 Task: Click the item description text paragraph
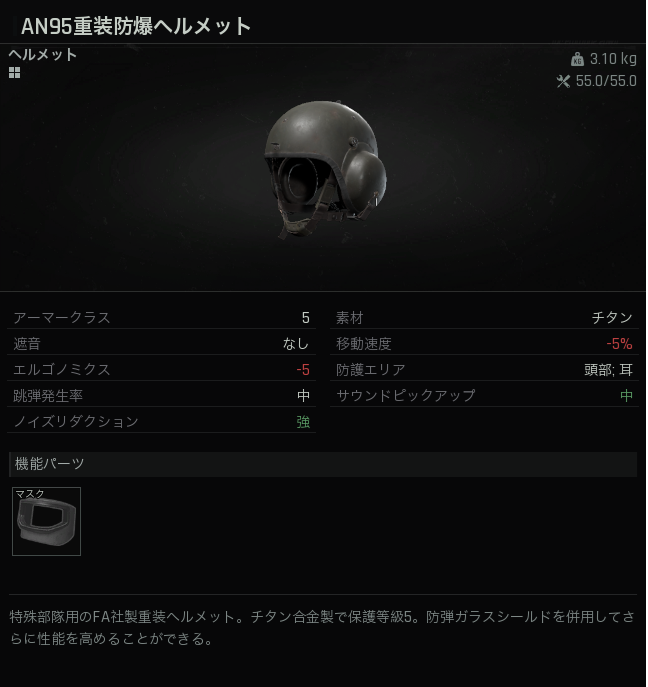pyautogui.click(x=323, y=629)
